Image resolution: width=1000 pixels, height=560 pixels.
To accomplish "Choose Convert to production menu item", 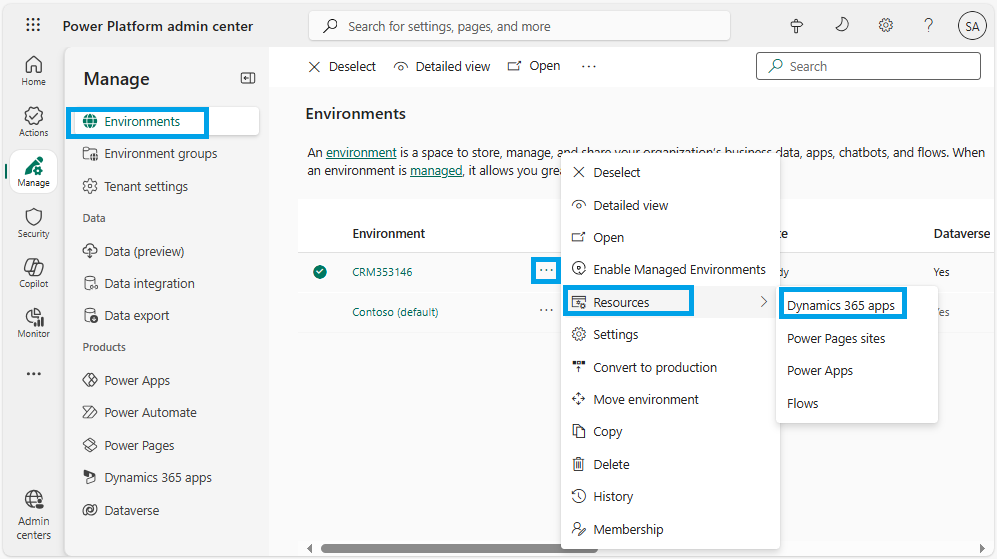I will (654, 367).
